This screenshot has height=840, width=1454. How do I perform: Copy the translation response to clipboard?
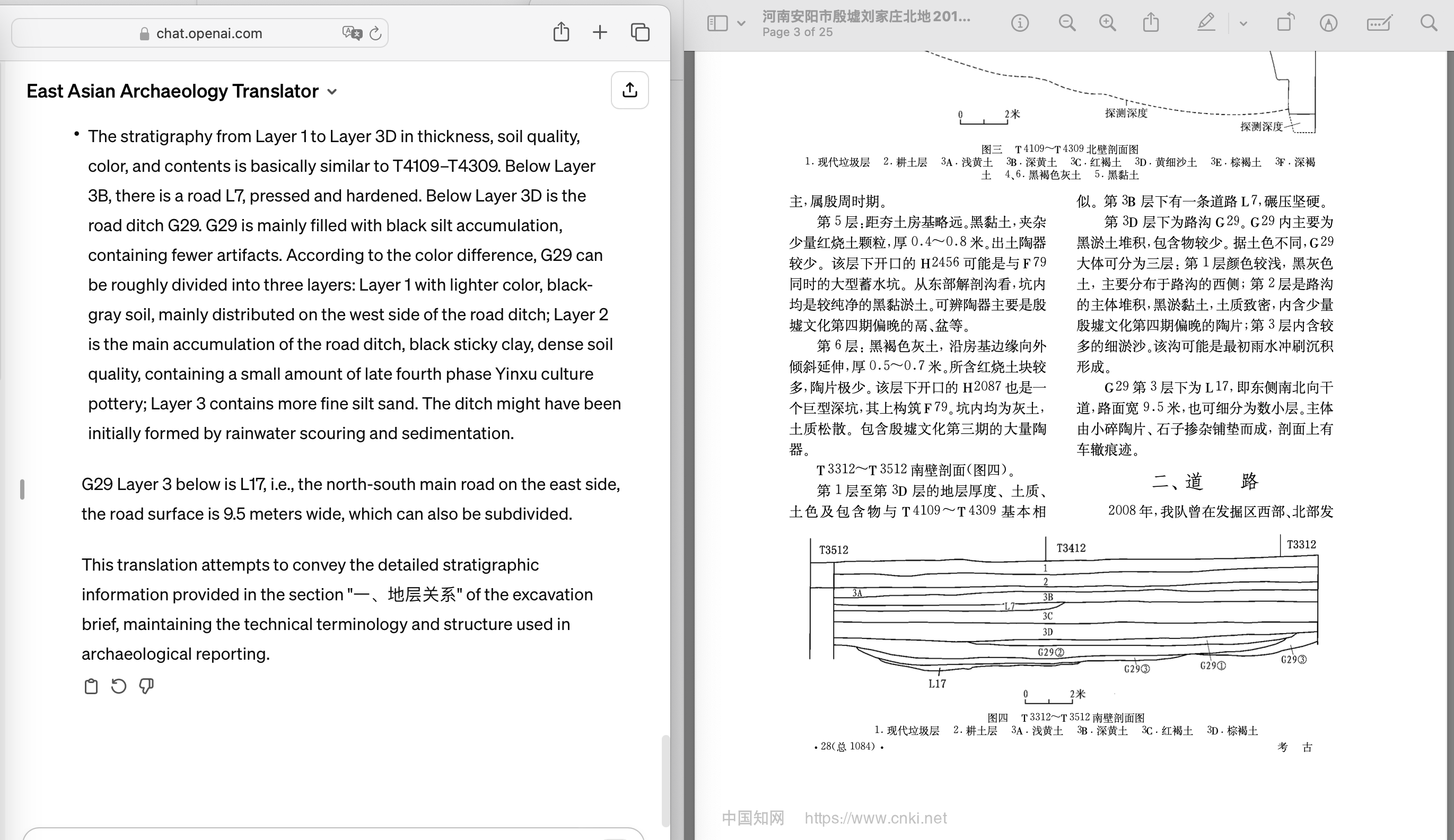91,686
